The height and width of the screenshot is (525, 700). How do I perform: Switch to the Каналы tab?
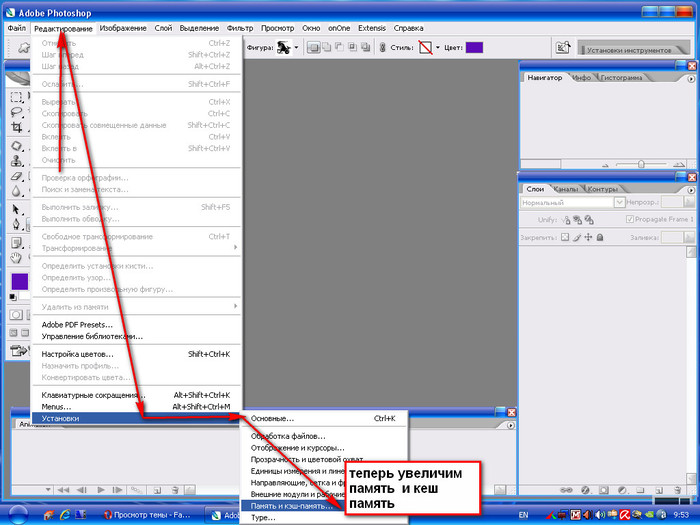[566, 189]
